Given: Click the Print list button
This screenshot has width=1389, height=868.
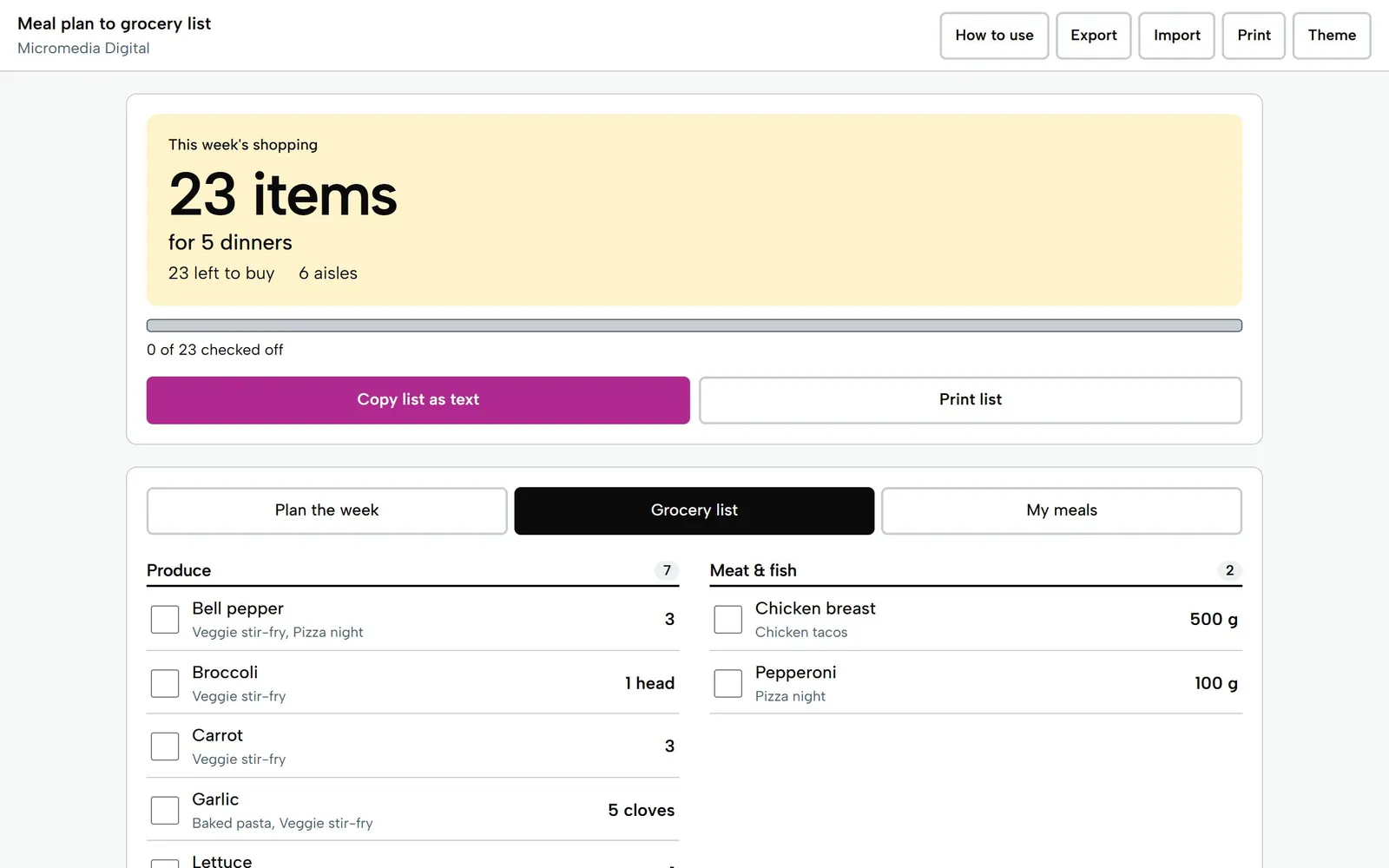Looking at the screenshot, I should click(971, 400).
